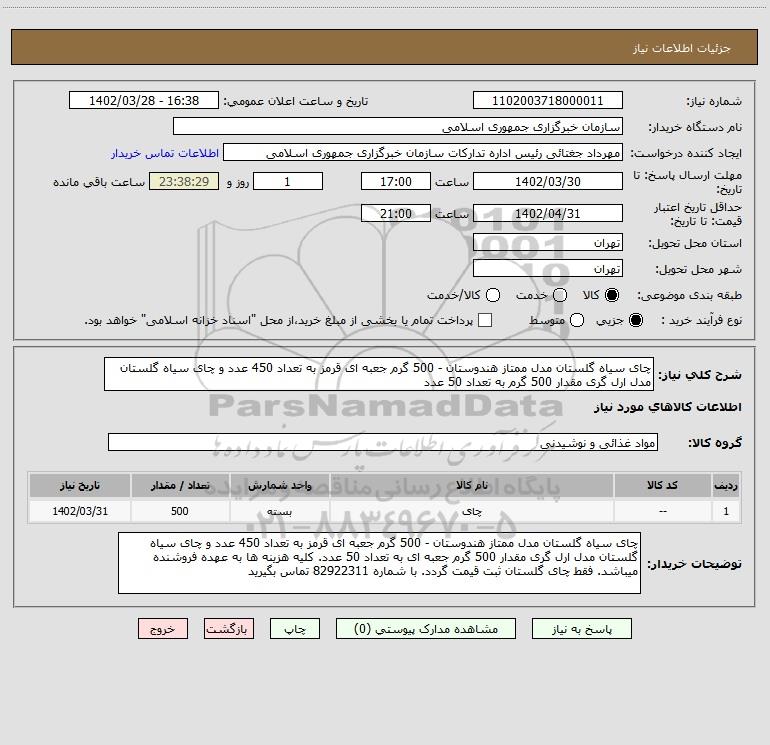The width and height of the screenshot is (770, 745).
Task: Click the اطلاعات کالاهای مورد نیاز heading
Action: (x=667, y=407)
